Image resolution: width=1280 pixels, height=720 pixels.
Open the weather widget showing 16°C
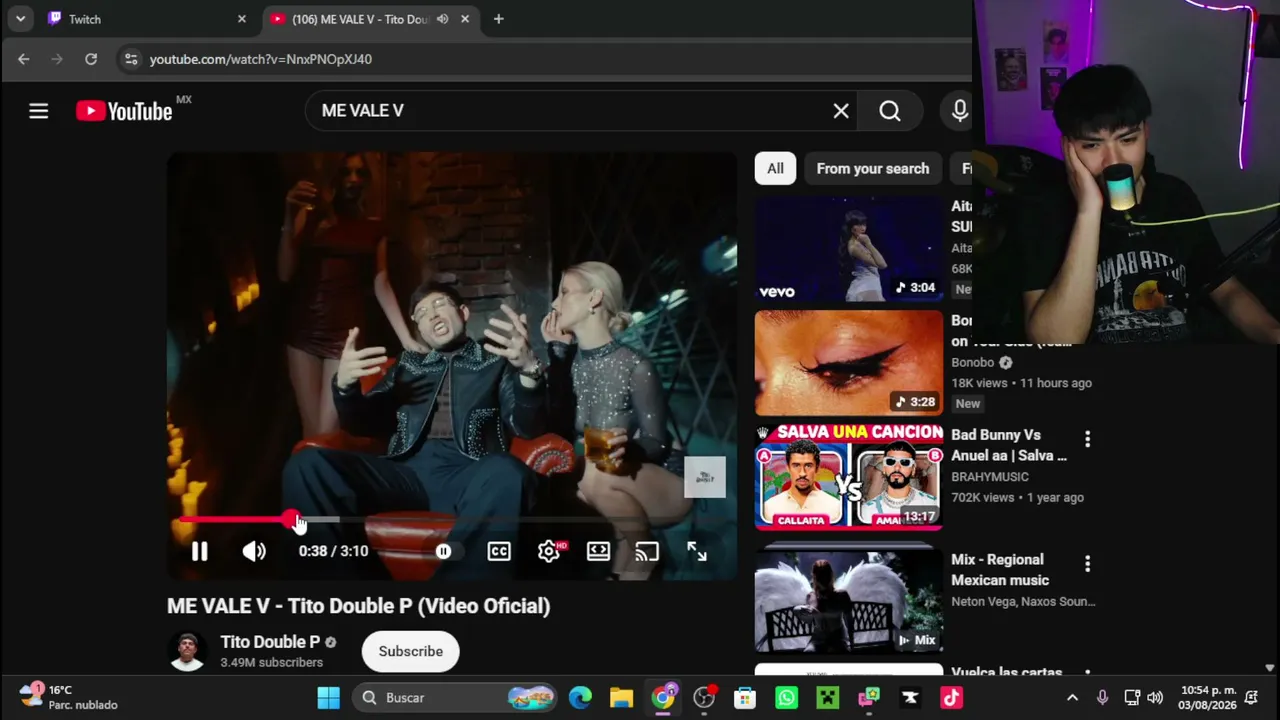pos(68,697)
